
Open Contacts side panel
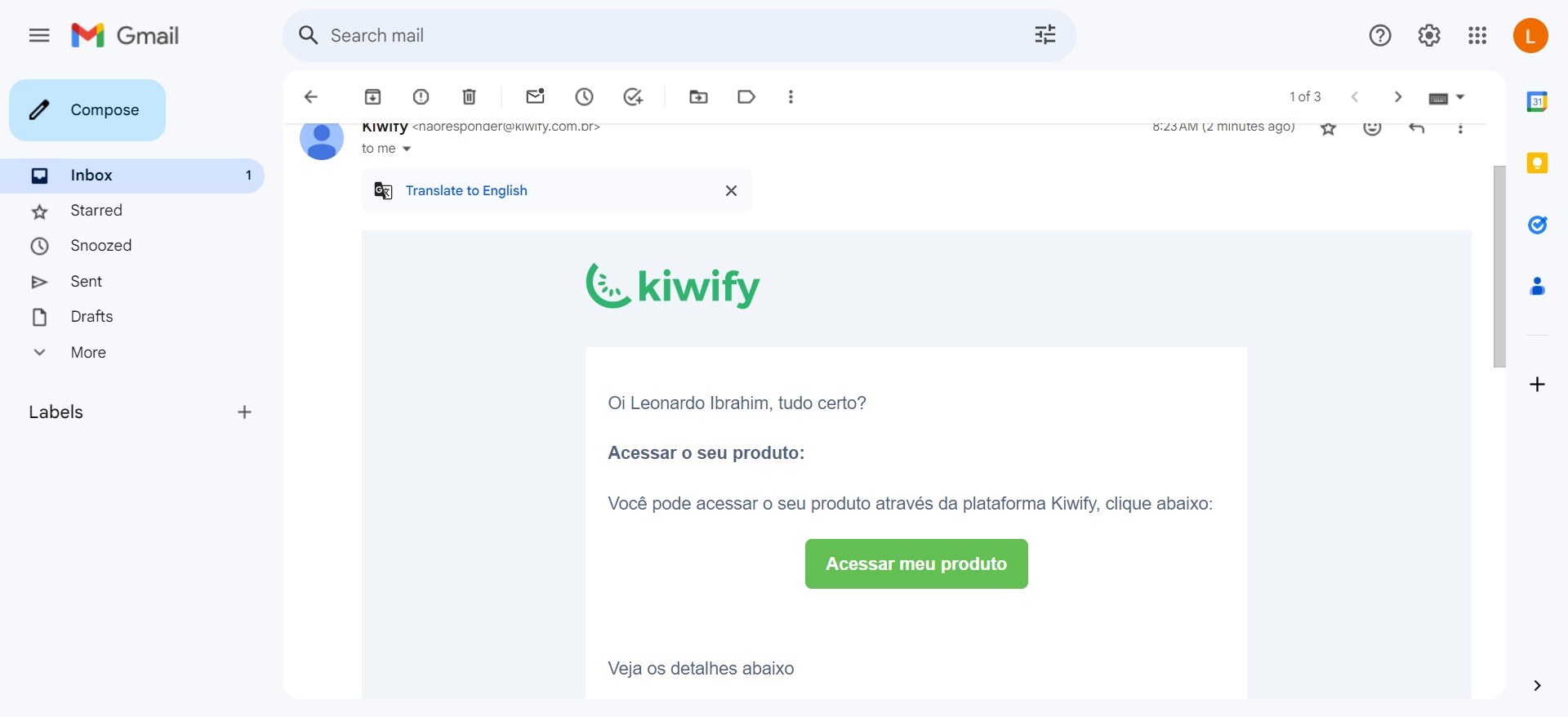tap(1537, 286)
